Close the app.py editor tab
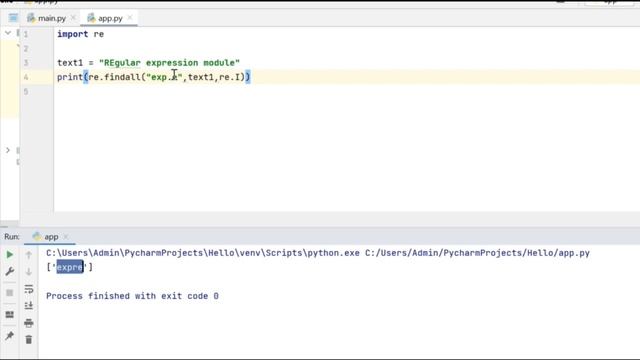640x360 pixels. point(130,18)
